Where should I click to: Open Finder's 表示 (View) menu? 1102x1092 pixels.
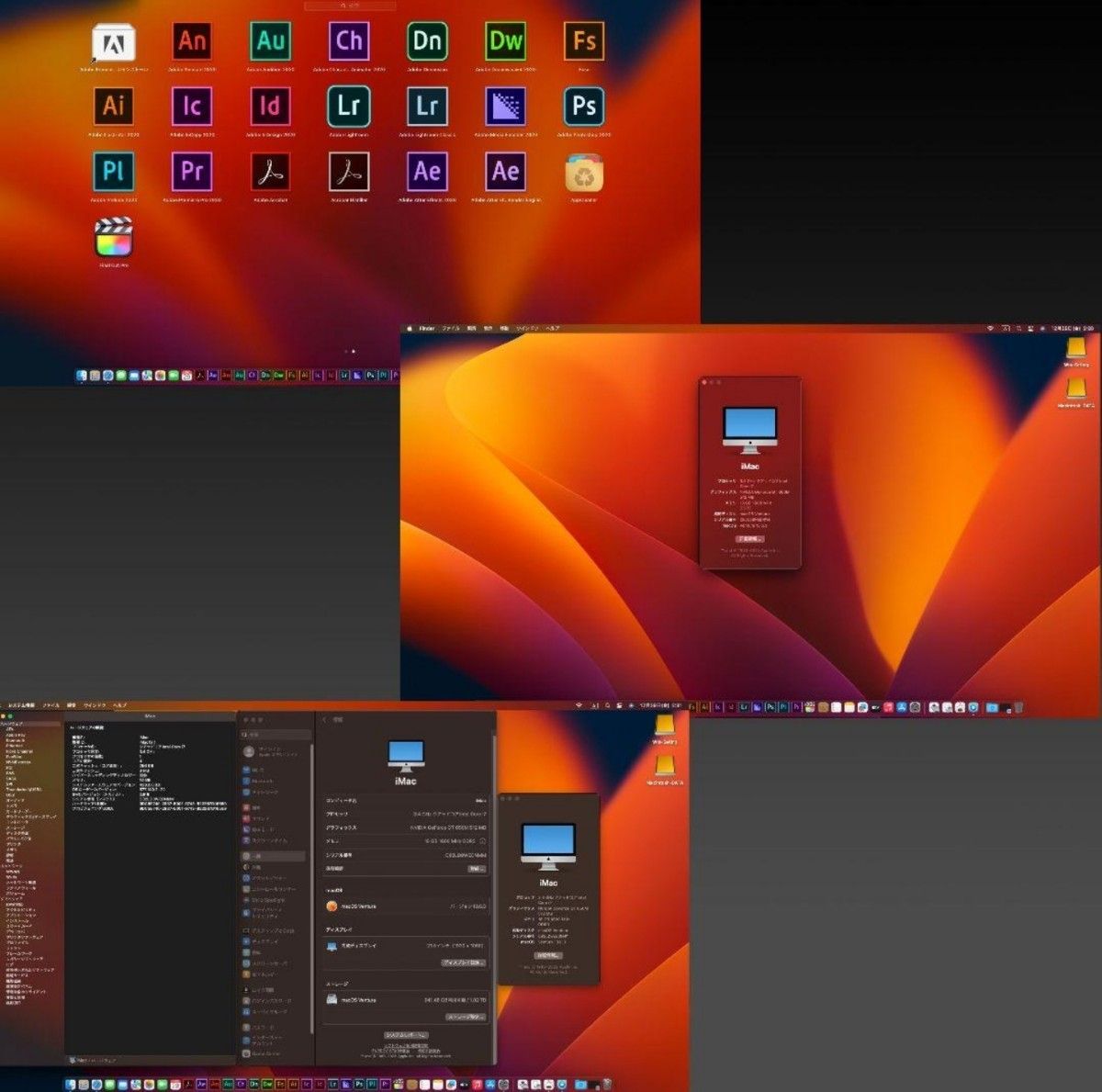(x=488, y=328)
